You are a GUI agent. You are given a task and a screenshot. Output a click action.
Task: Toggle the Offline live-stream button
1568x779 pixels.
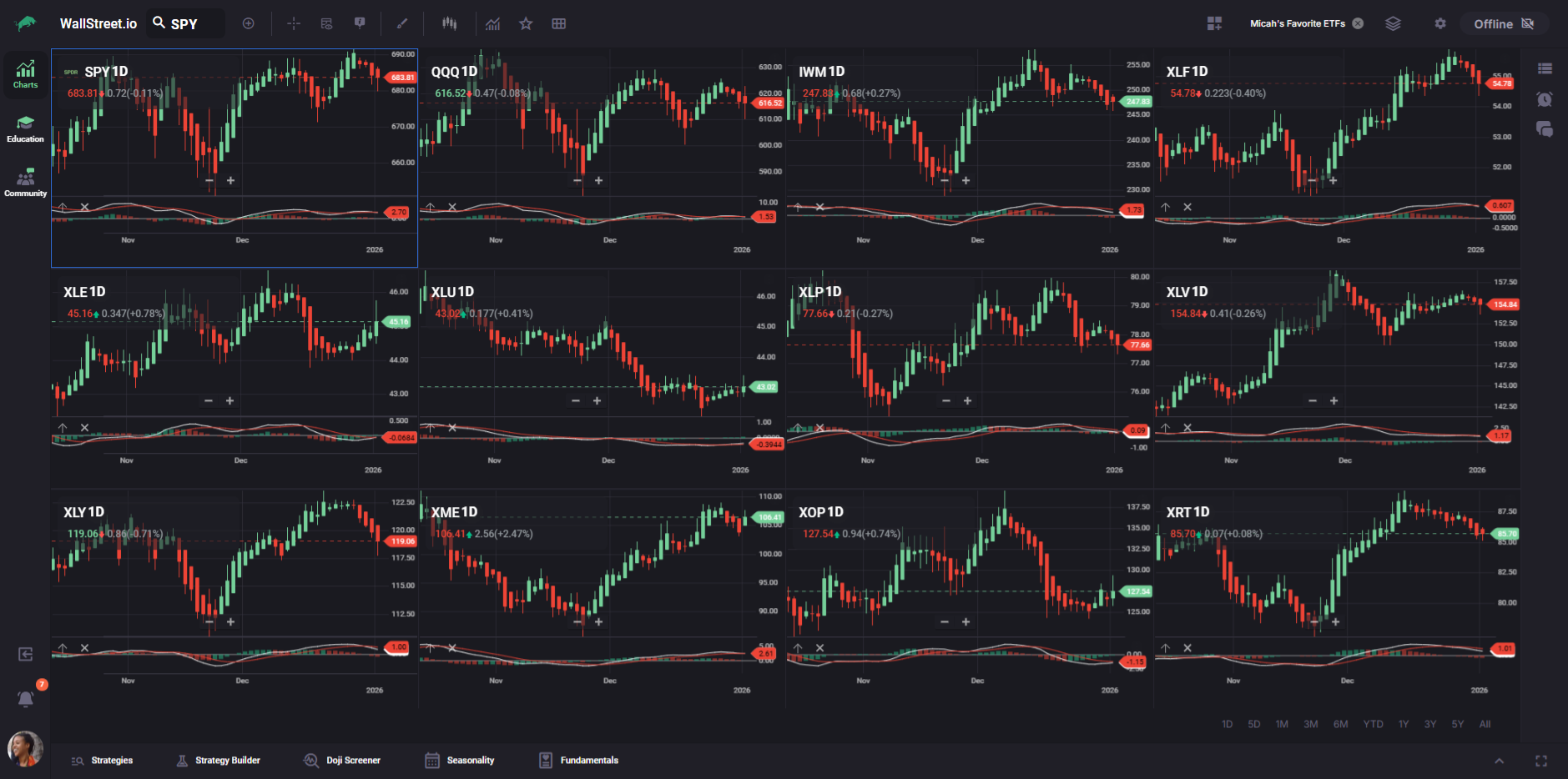[x=1504, y=23]
